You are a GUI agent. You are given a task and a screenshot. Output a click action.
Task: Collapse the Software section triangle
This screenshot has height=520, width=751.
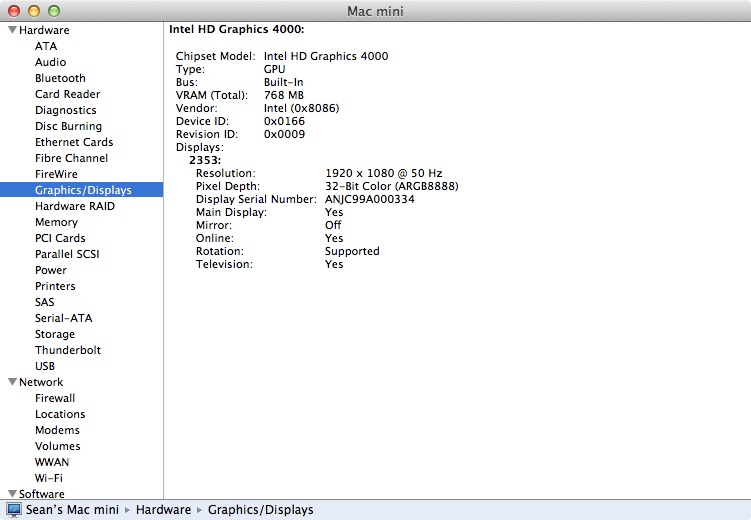(12, 493)
